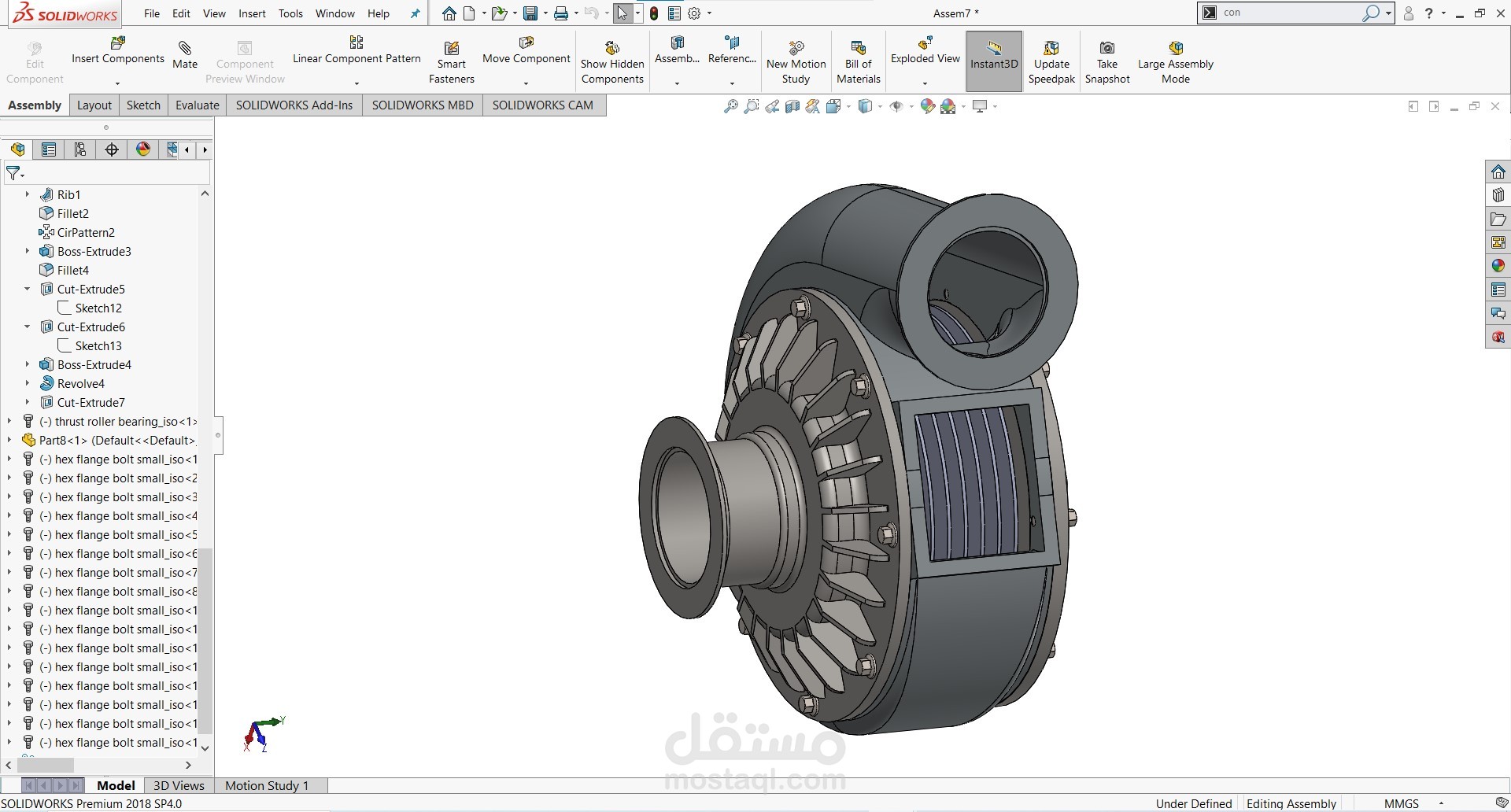
Task: Open the Appearances and Scenes task pane
Action: pyautogui.click(x=1497, y=266)
